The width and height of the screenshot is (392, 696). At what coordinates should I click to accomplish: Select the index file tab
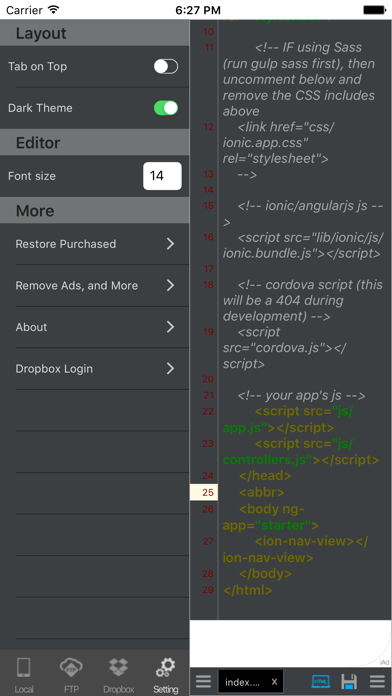pos(251,682)
